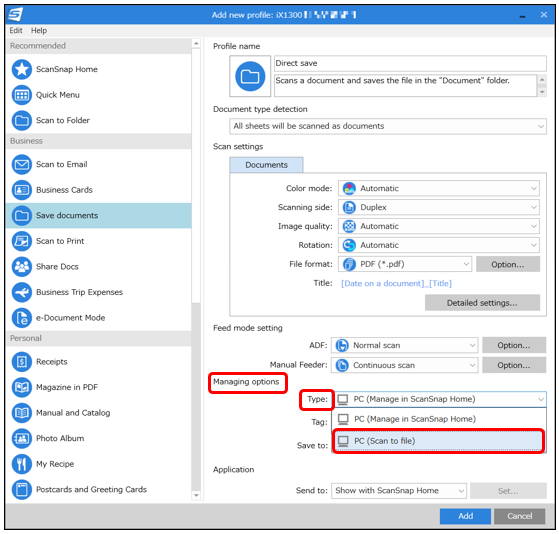
Task: Open the Edit menu
Action: [16, 30]
